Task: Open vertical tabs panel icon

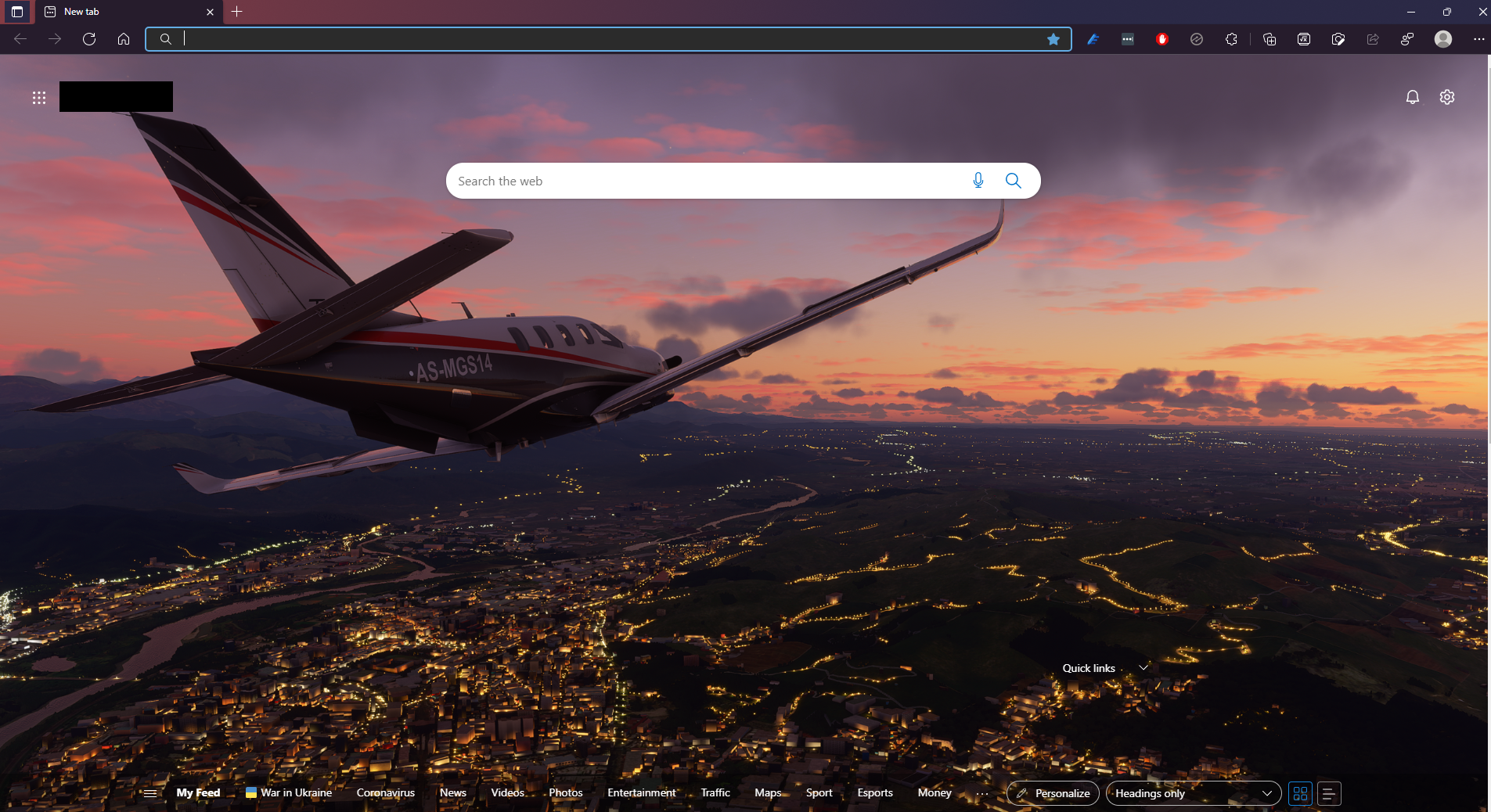Action: [x=17, y=12]
